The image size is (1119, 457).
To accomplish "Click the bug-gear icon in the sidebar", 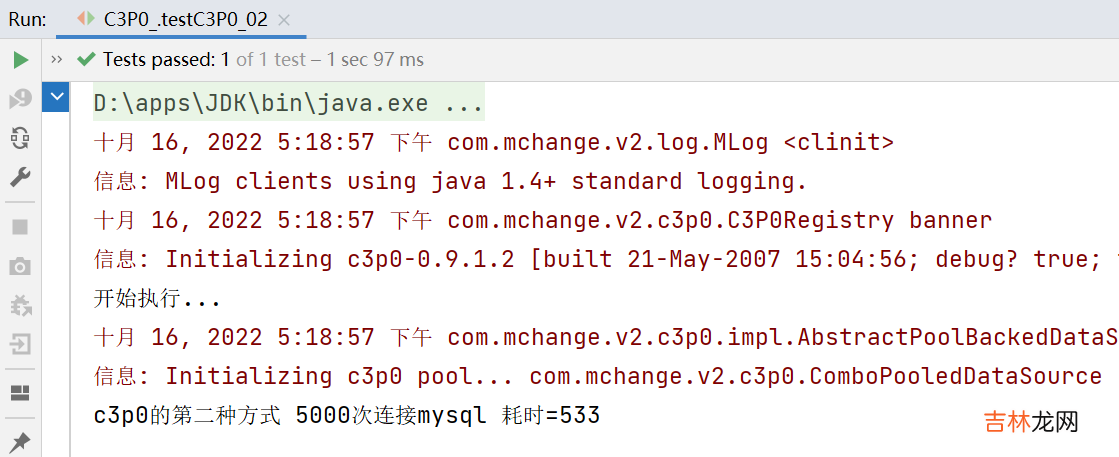I will click(20, 305).
